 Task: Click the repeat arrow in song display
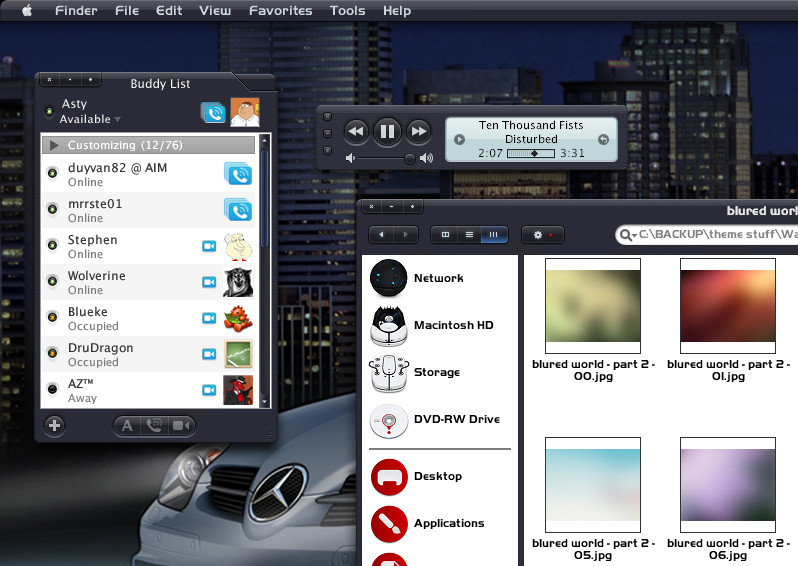pos(603,139)
